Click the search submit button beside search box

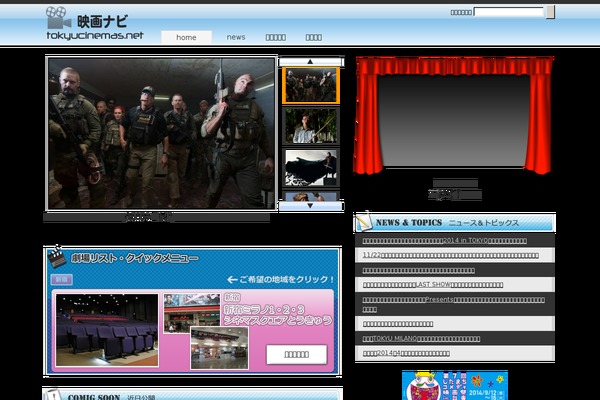pyautogui.click(x=550, y=12)
